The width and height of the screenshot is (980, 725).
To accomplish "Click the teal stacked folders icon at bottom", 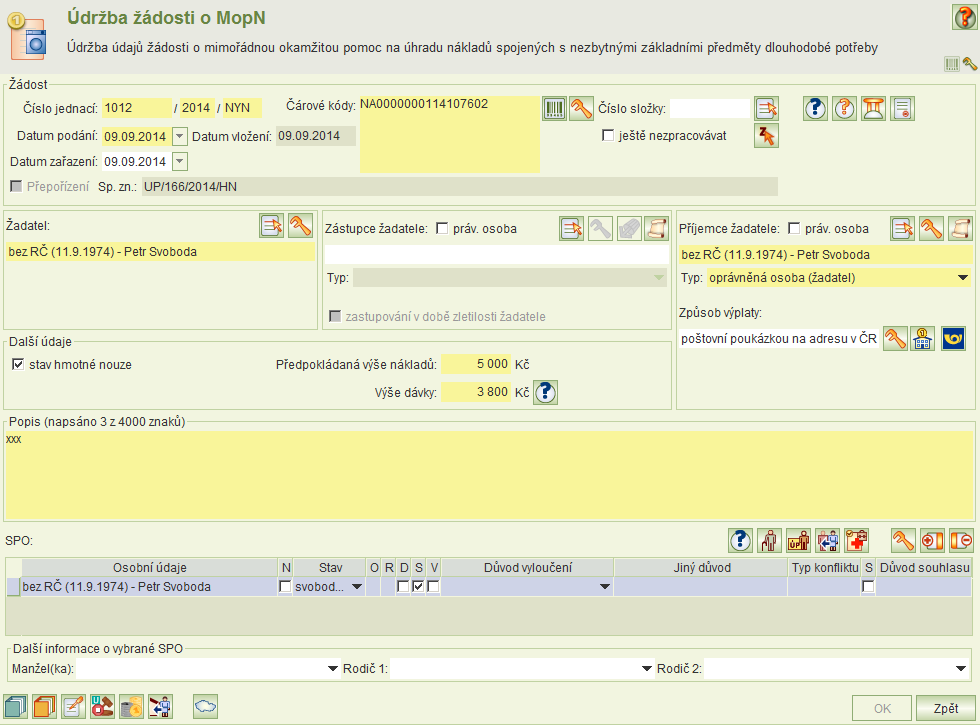I will 16,706.
